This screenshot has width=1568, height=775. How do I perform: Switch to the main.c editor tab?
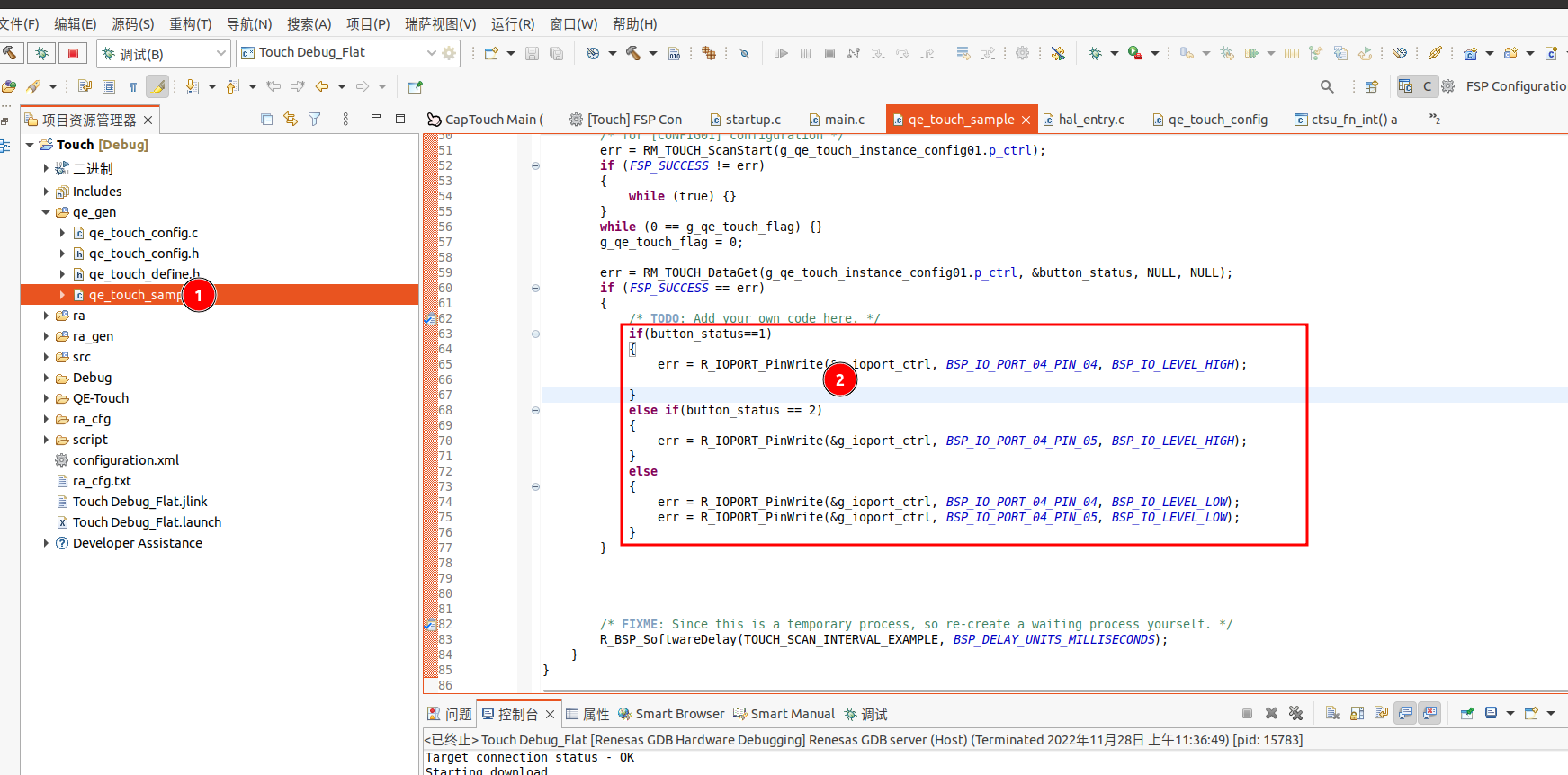[x=837, y=120]
